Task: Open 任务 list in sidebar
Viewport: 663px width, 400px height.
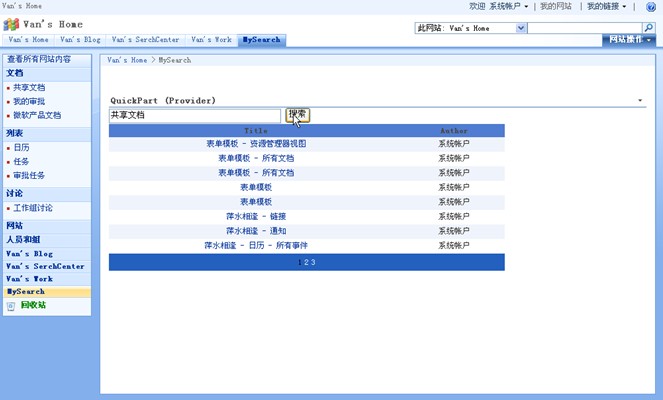Action: point(21,162)
